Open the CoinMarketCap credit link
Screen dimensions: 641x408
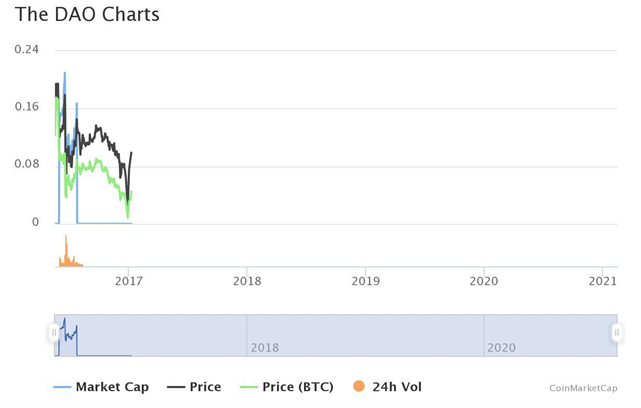click(583, 388)
